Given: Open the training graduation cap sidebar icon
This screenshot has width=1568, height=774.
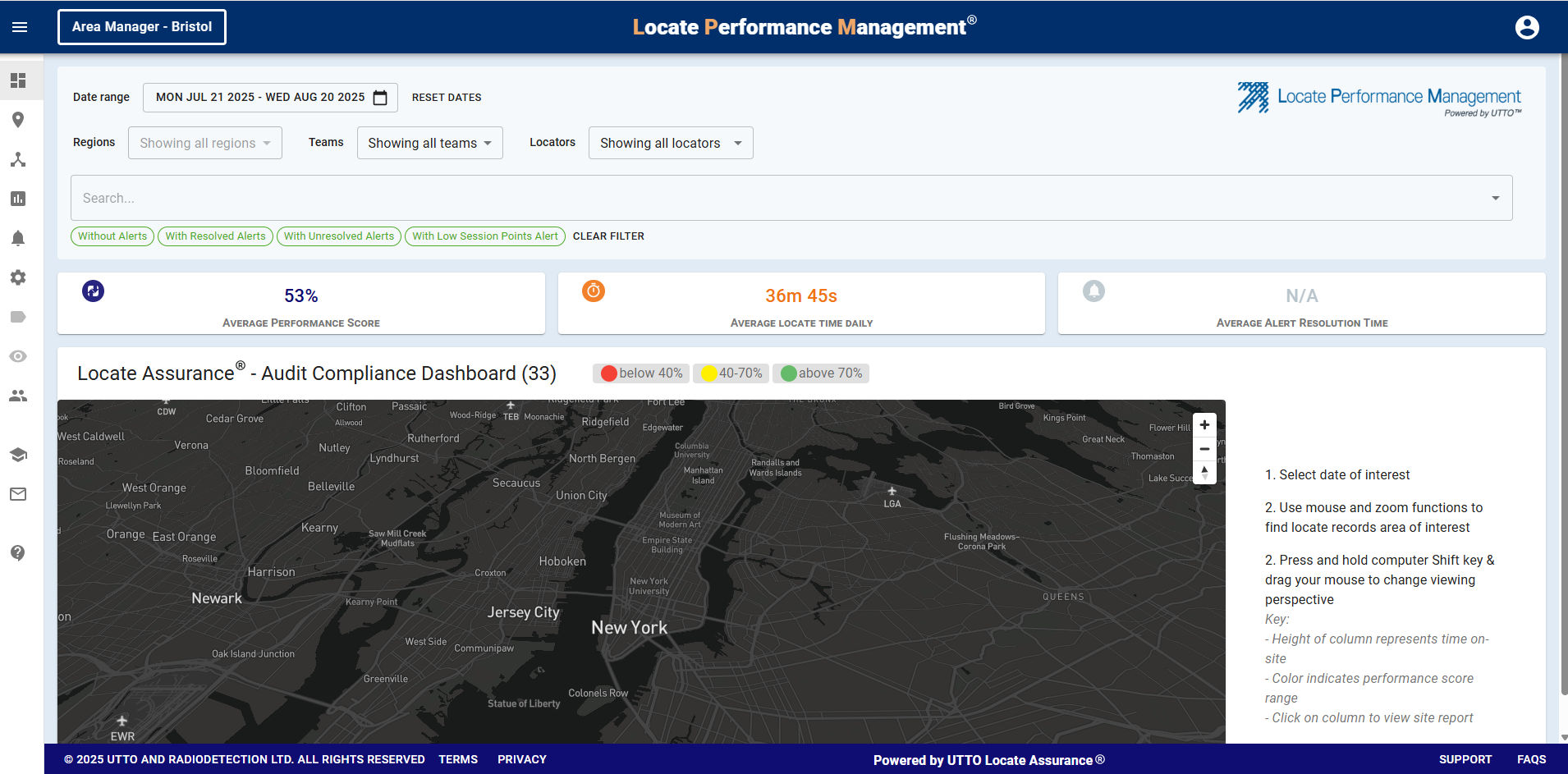Looking at the screenshot, I should pyautogui.click(x=18, y=455).
